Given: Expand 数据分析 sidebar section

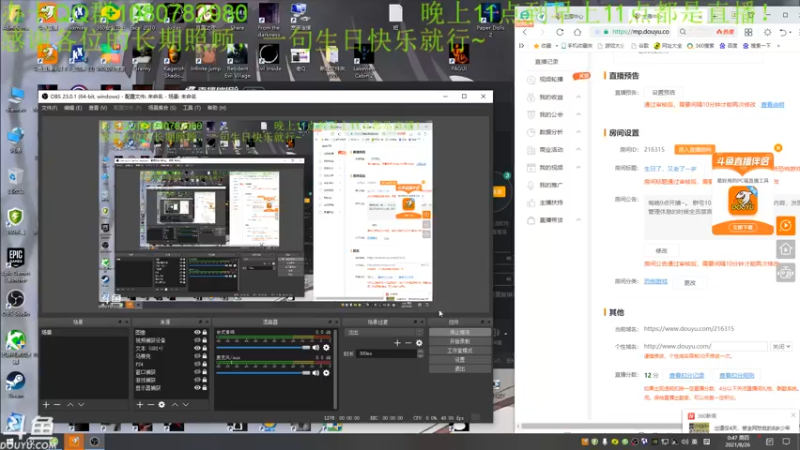Looking at the screenshot, I should pyautogui.click(x=579, y=132).
